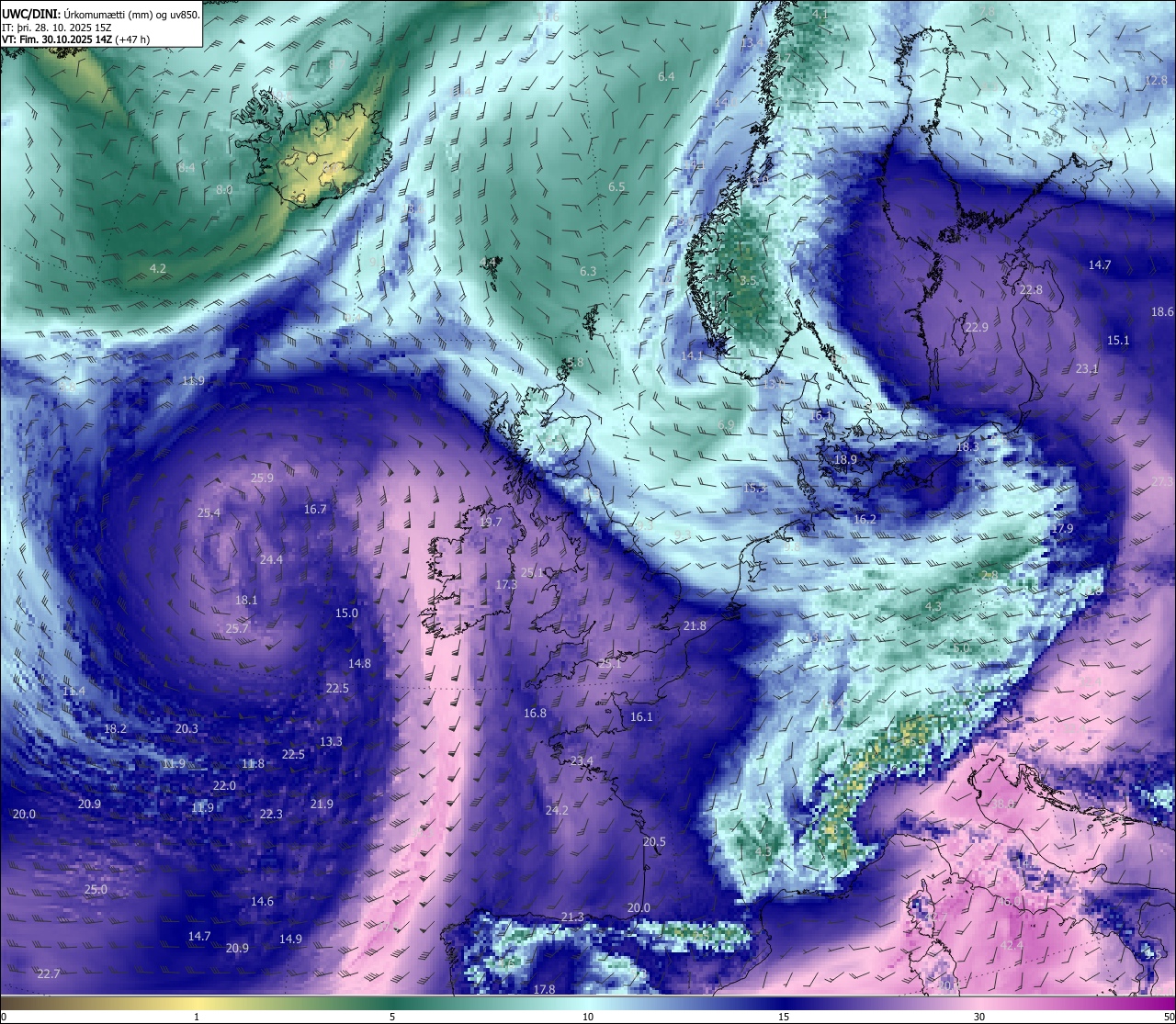Click the map value '20.3'
Viewport: 1176px width, 1024px height.
(187, 728)
